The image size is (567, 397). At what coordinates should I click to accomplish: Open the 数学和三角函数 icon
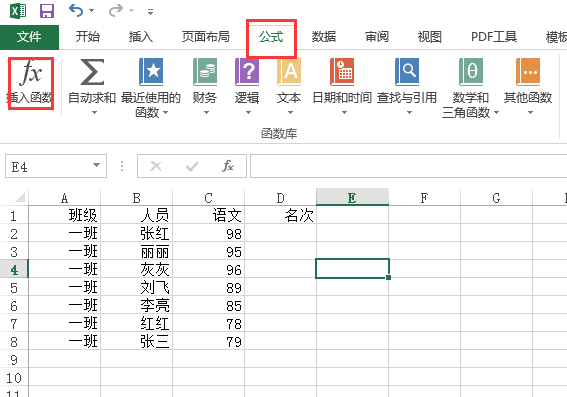tap(471, 72)
